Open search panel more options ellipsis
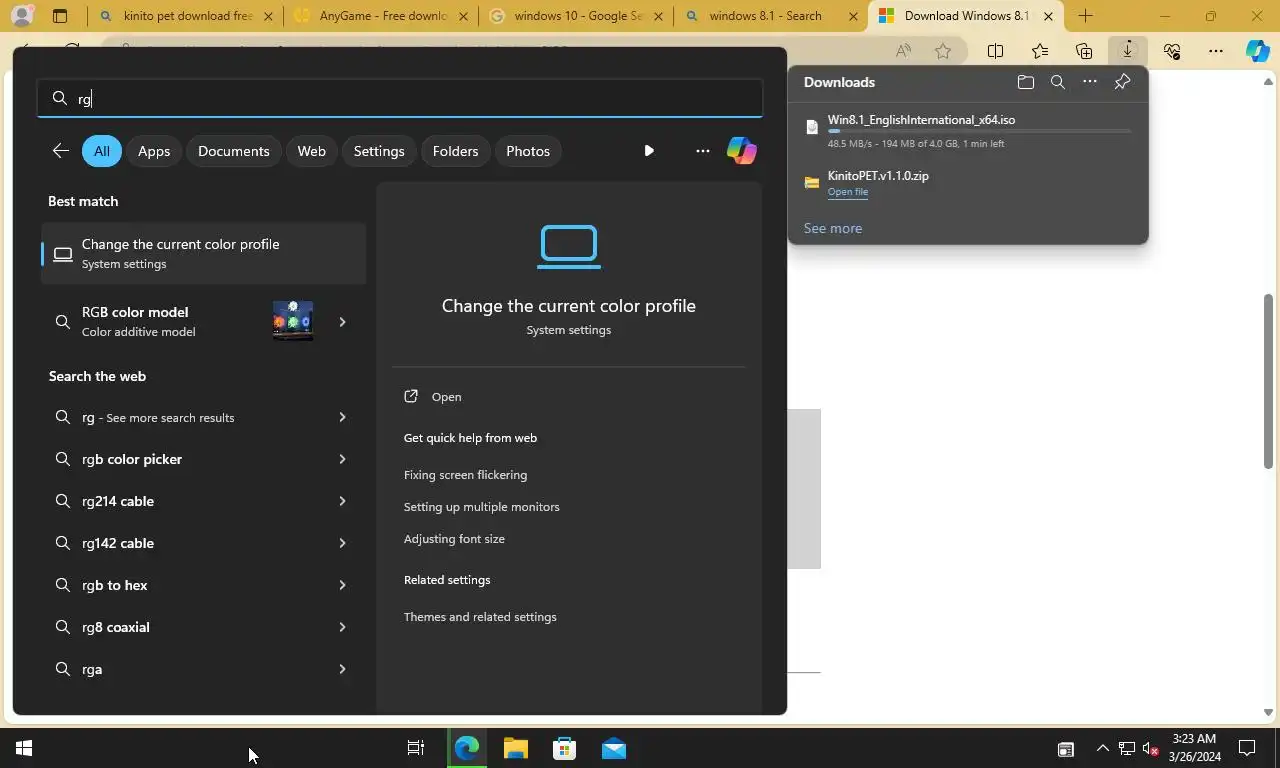 click(703, 151)
